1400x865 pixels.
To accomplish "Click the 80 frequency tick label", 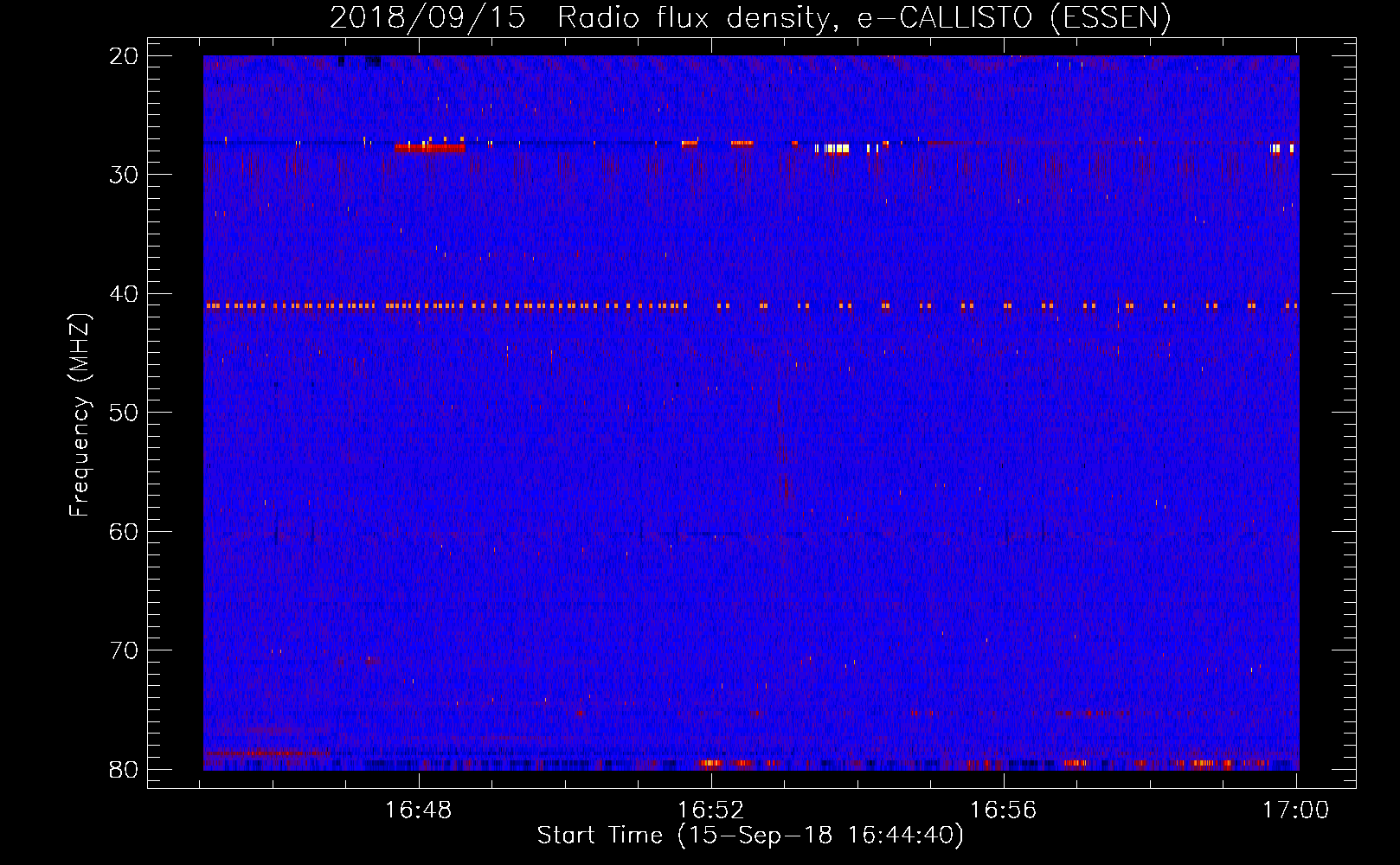I will point(124,770).
